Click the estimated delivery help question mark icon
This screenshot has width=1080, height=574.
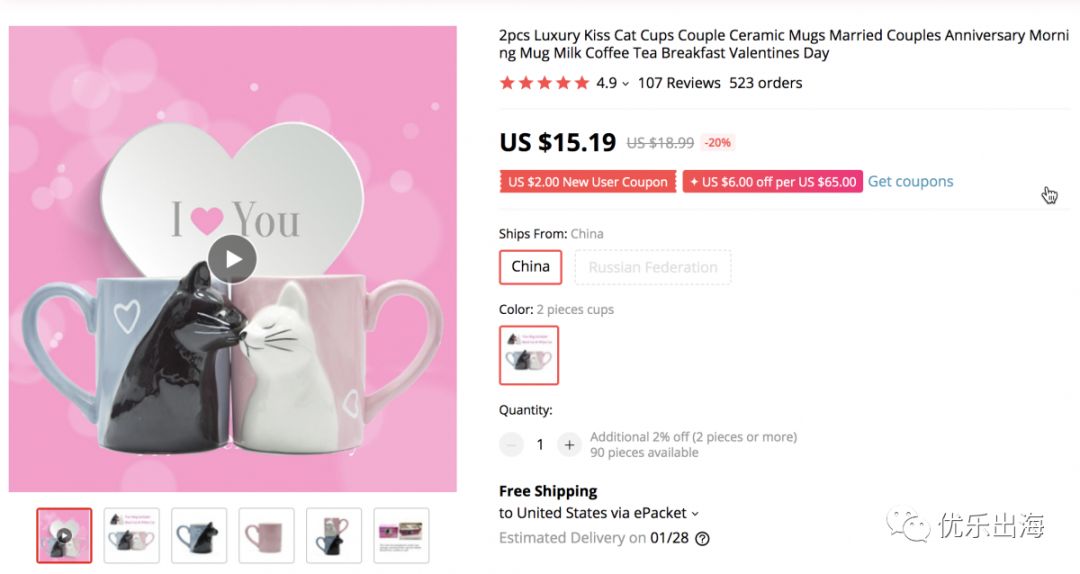point(702,538)
